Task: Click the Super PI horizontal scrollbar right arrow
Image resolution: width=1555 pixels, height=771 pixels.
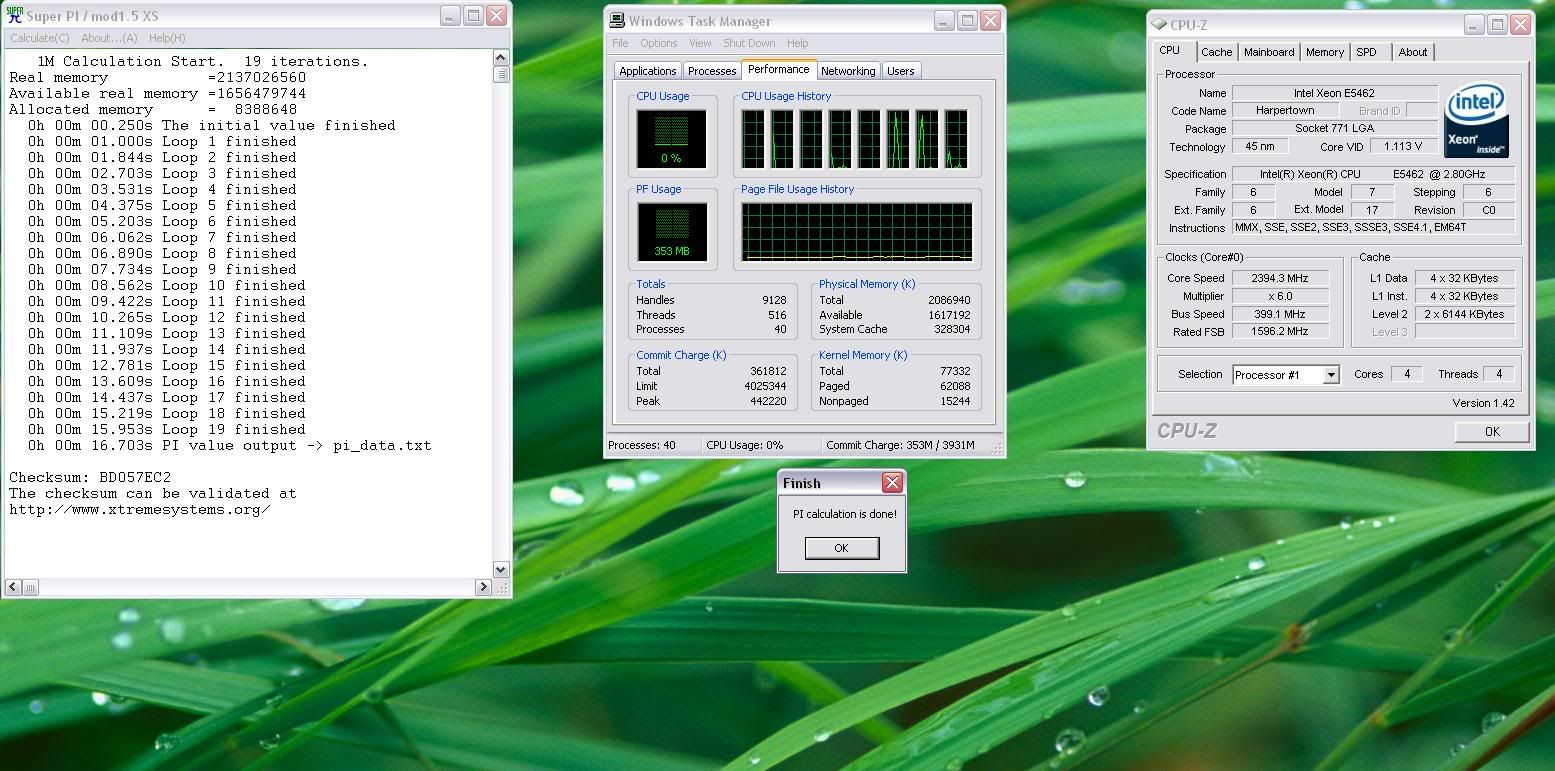Action: [483, 587]
